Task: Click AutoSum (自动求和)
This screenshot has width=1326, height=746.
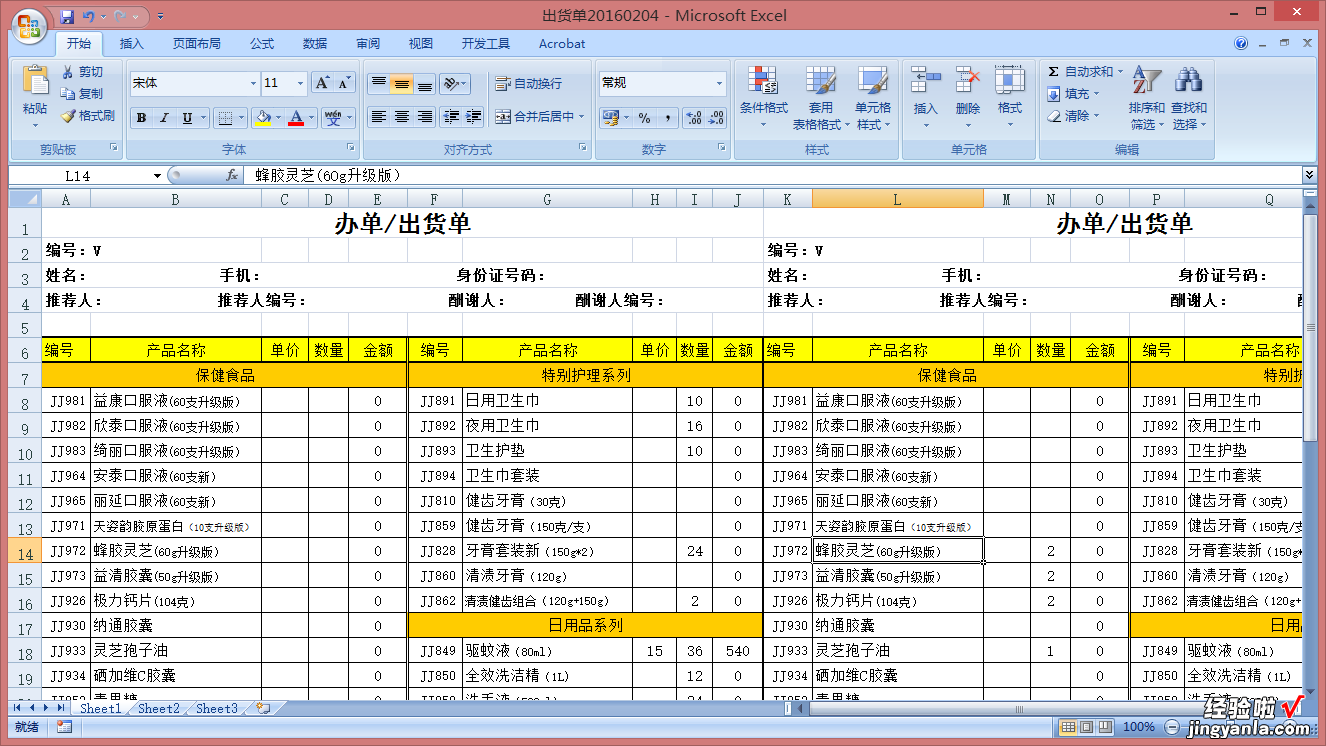Action: [1085, 72]
